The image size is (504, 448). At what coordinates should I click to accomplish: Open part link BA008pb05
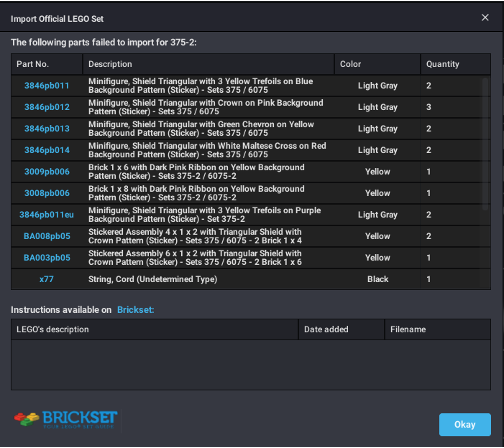tap(47, 236)
